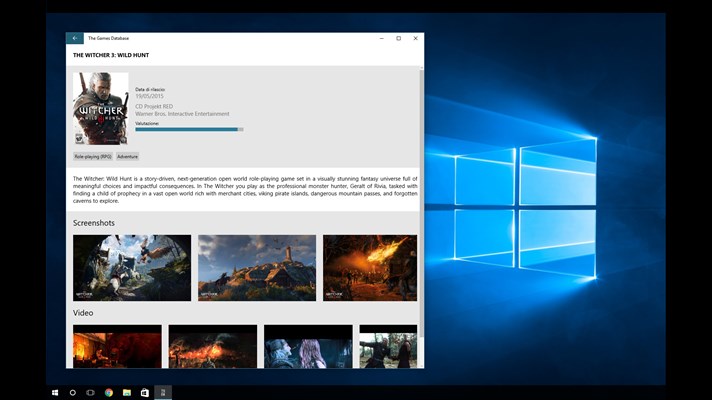Screen dimensions: 712x400
Task: Open the Windows Start menu
Action: coord(55,393)
